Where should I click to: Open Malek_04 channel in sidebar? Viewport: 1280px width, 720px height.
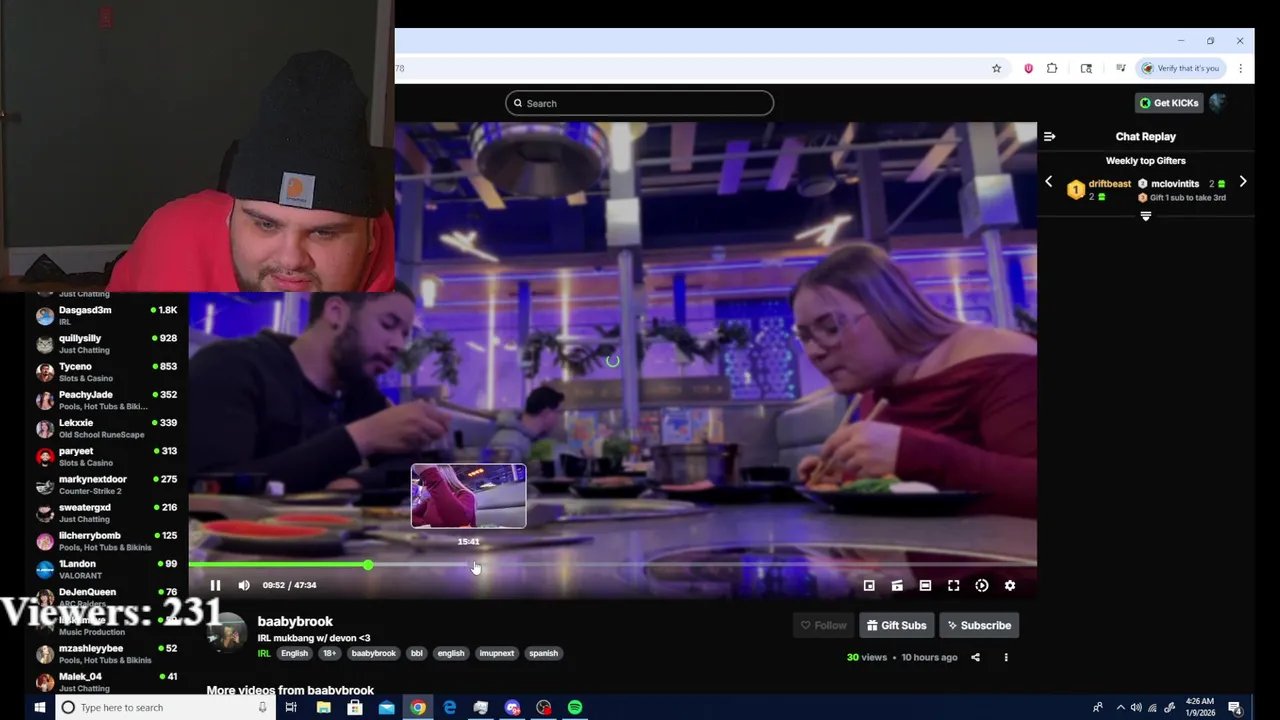pos(107,682)
